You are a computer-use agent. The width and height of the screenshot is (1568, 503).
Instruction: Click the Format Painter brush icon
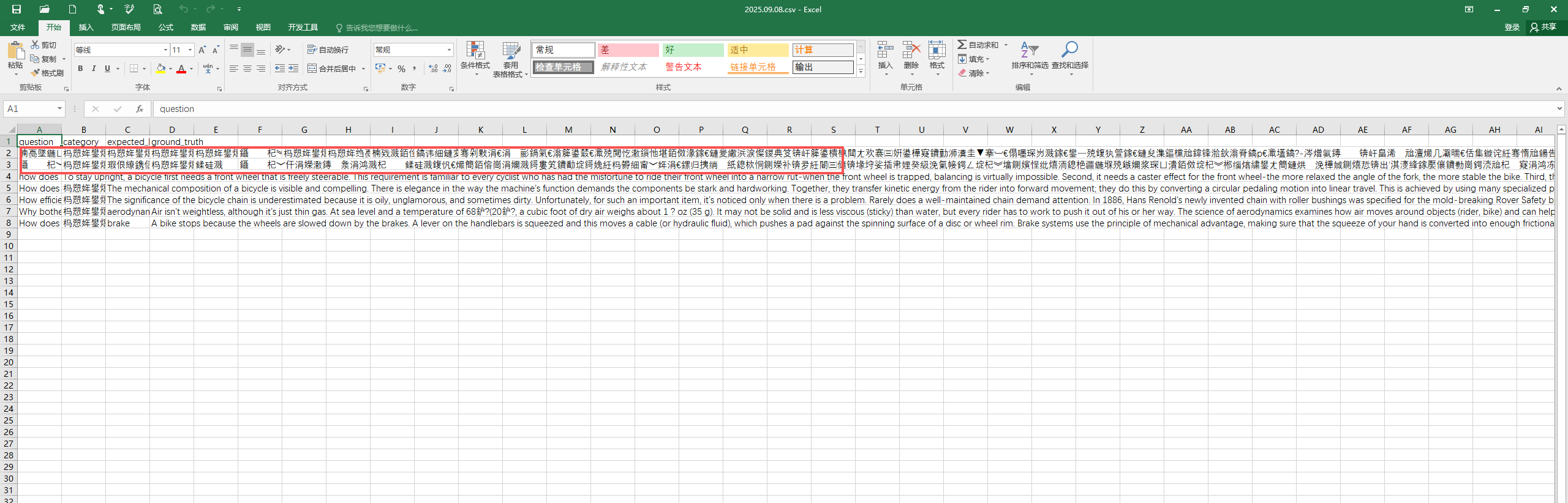(36, 73)
